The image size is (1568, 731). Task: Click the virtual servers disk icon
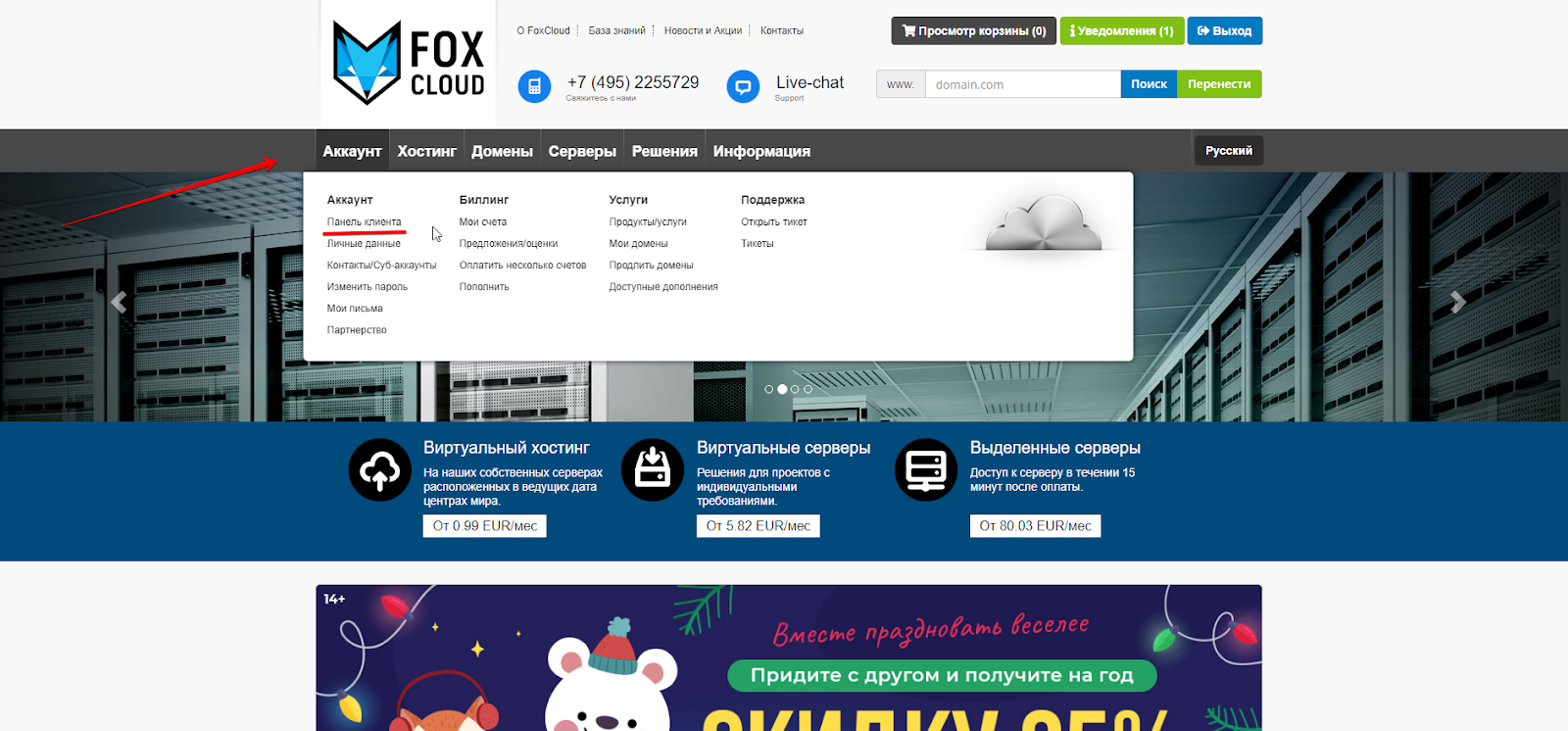point(653,470)
